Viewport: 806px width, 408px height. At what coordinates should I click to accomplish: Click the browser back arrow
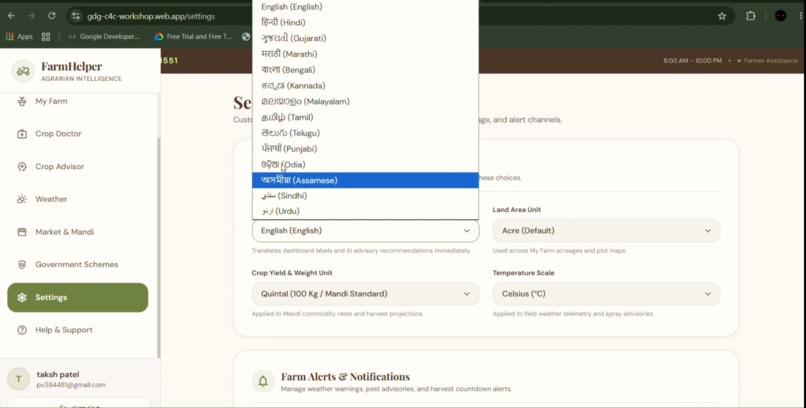click(x=11, y=16)
